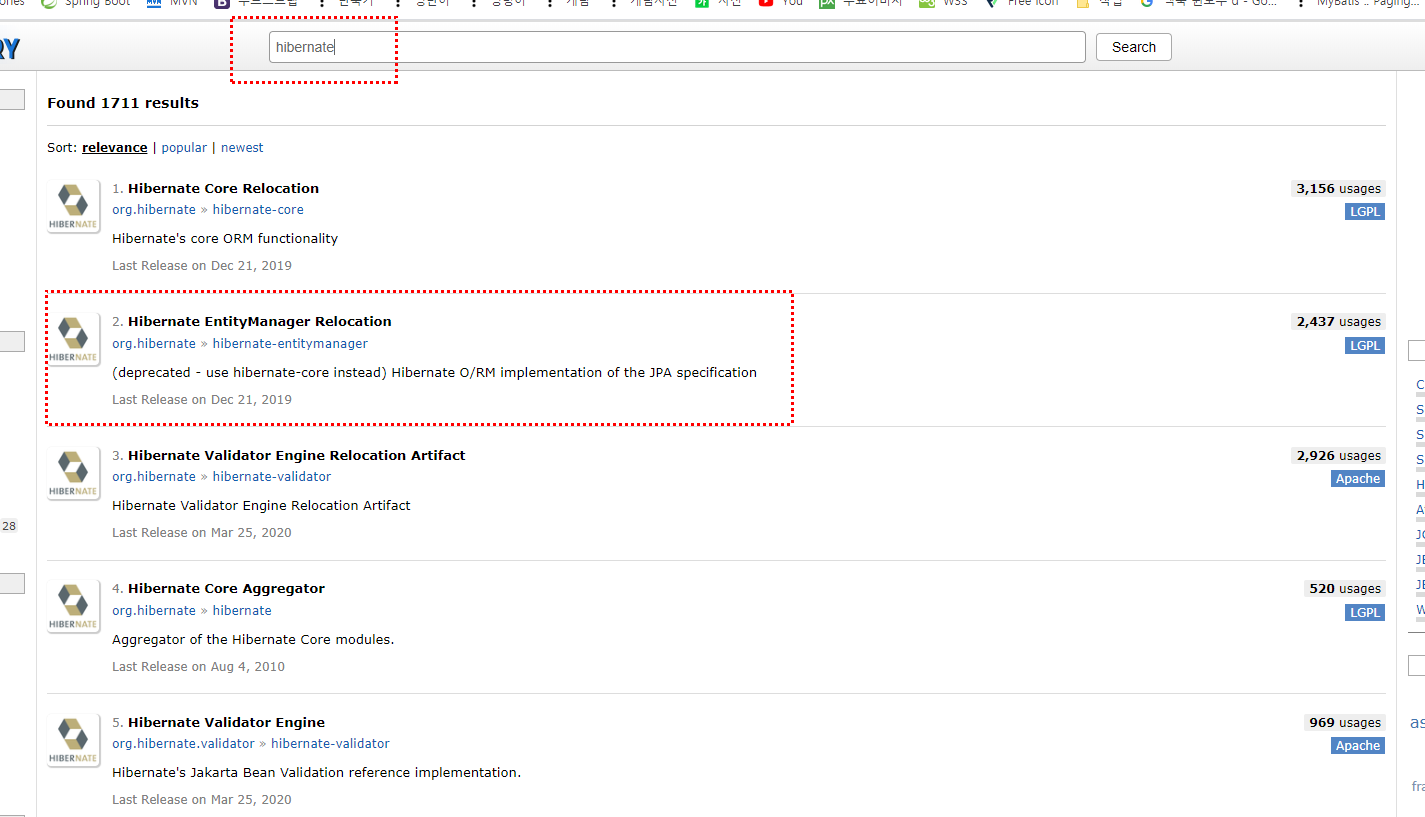
Task: Click org.hibernate group link of Hibernate Core Relocation
Action: (x=154, y=210)
